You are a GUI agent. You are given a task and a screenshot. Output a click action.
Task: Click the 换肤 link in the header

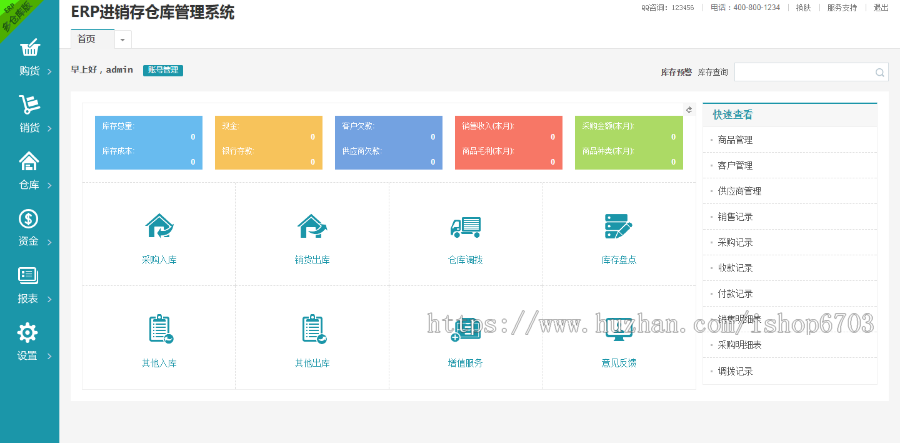803,7
